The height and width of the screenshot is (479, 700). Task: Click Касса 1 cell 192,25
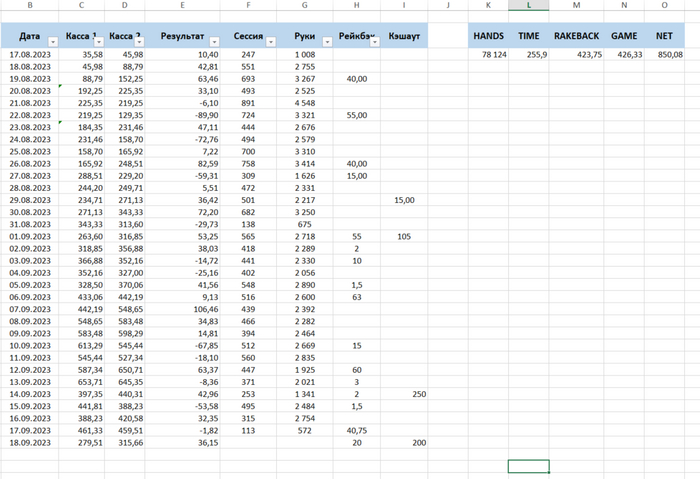point(82,91)
